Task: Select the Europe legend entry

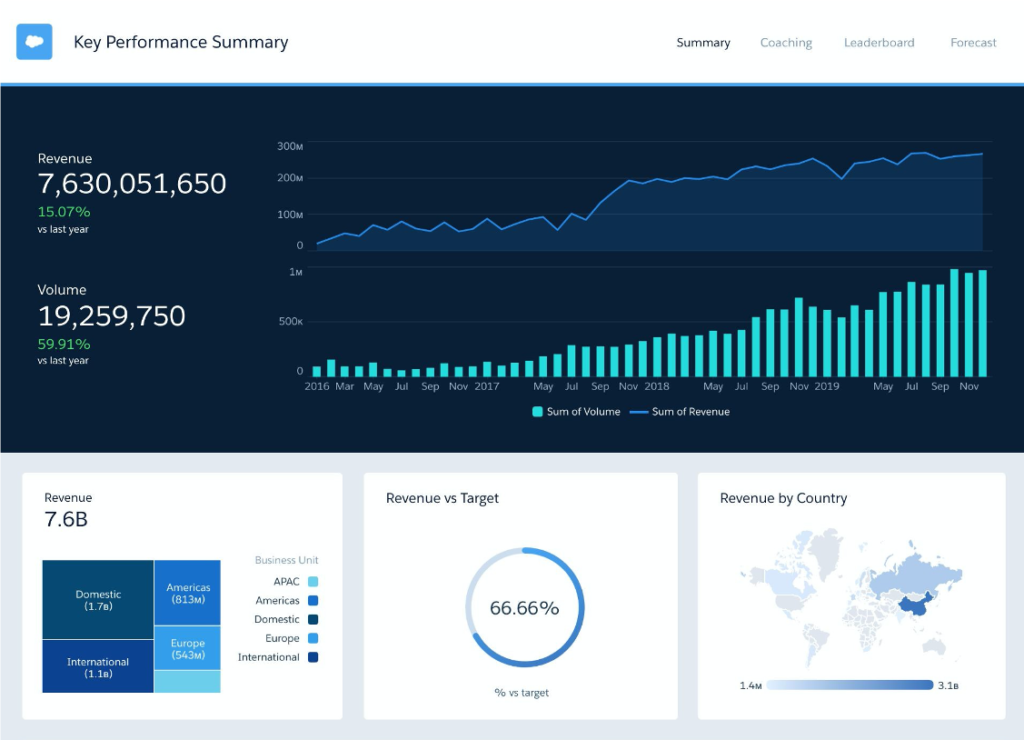Action: [313, 638]
